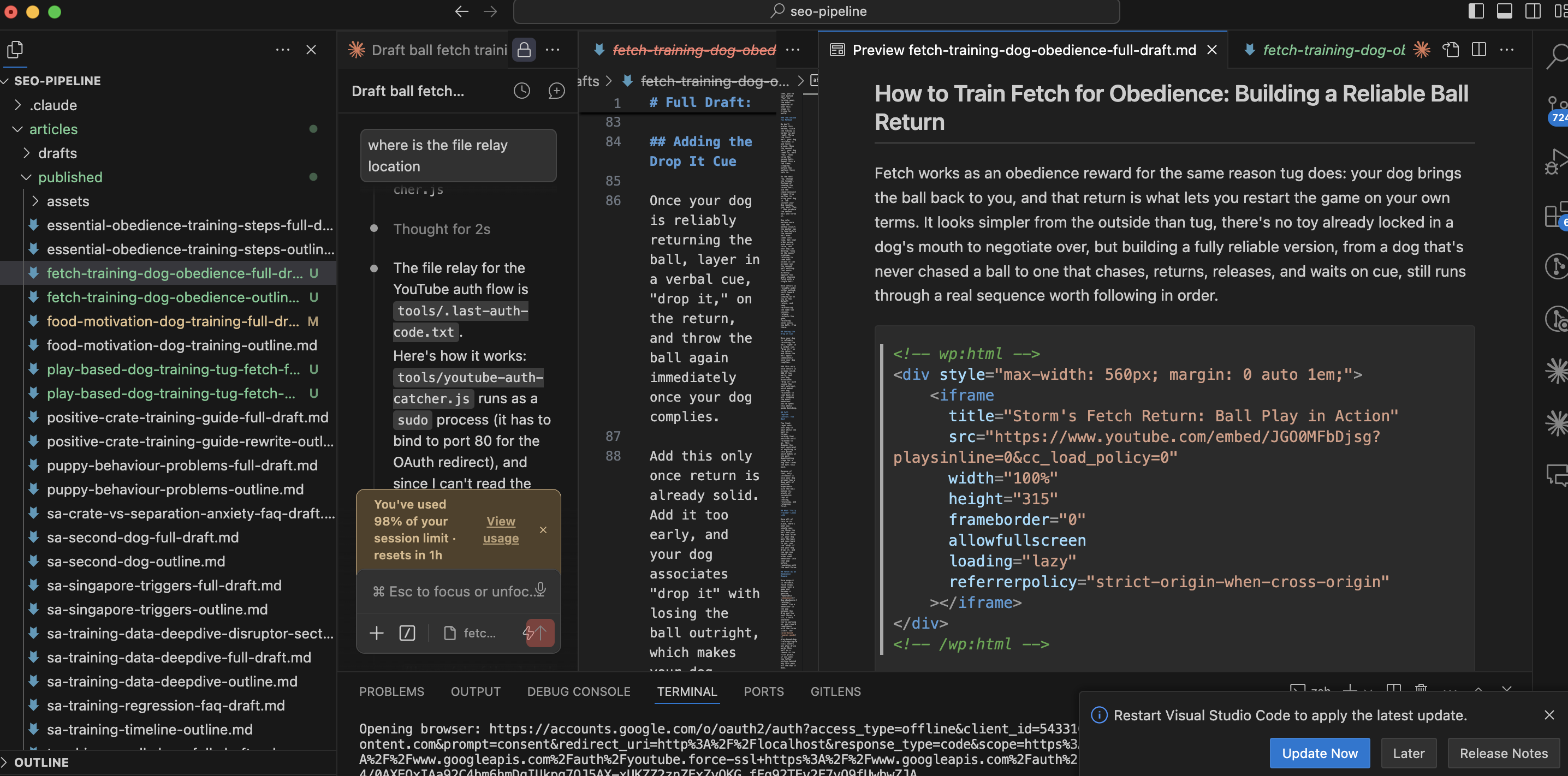Image resolution: width=1568 pixels, height=776 pixels.
Task: Open the Explorer view icon
Action: [15, 50]
